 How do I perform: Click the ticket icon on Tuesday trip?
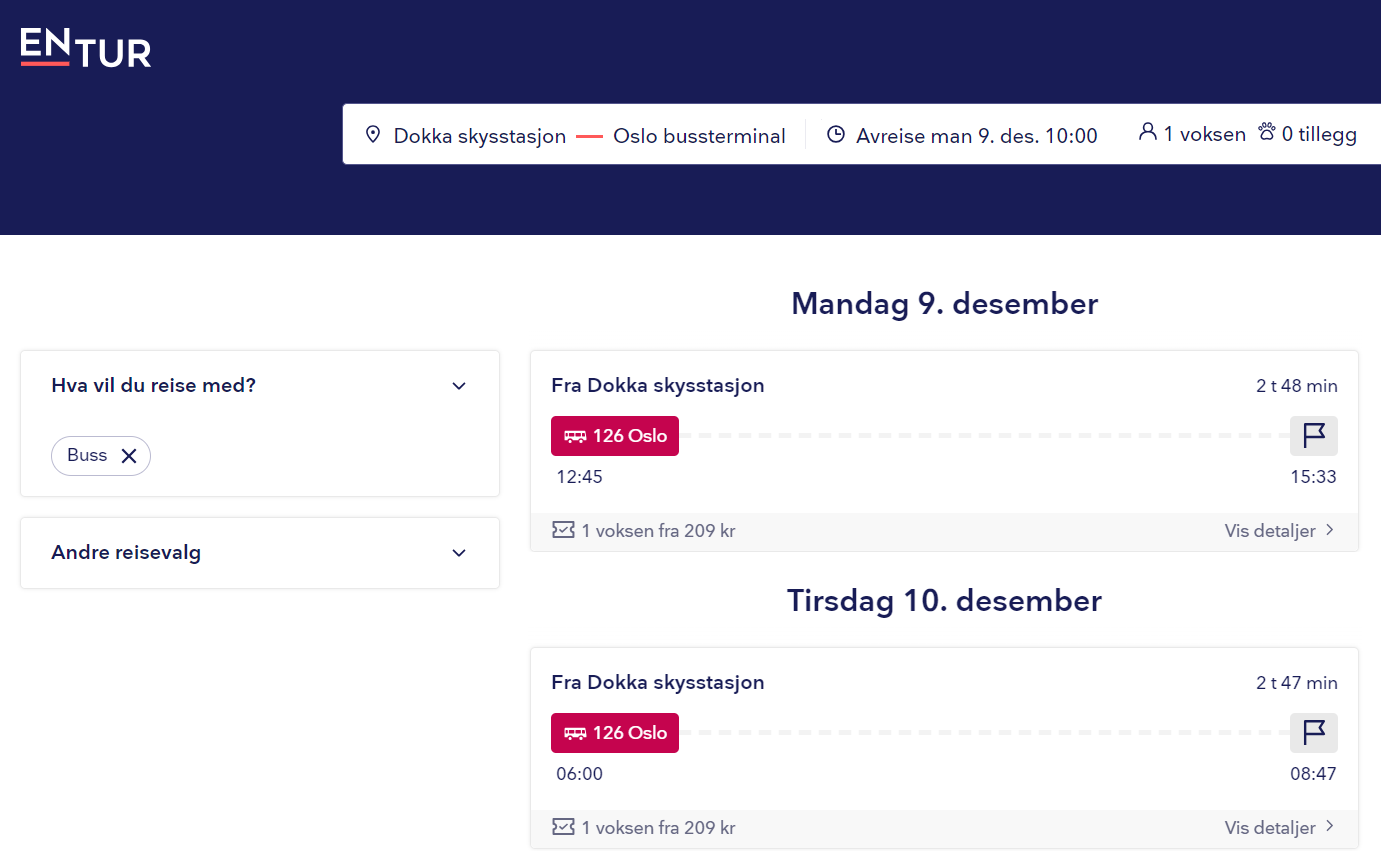pyautogui.click(x=563, y=827)
